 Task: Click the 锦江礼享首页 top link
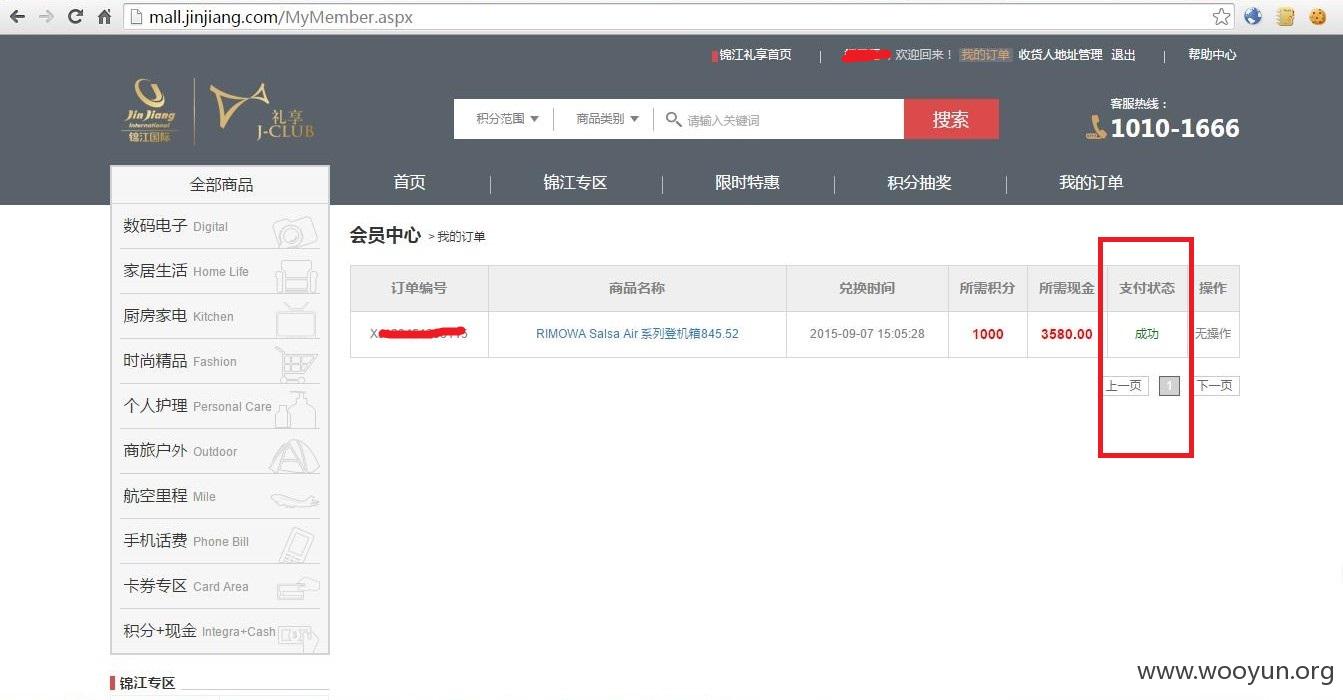tap(755, 55)
